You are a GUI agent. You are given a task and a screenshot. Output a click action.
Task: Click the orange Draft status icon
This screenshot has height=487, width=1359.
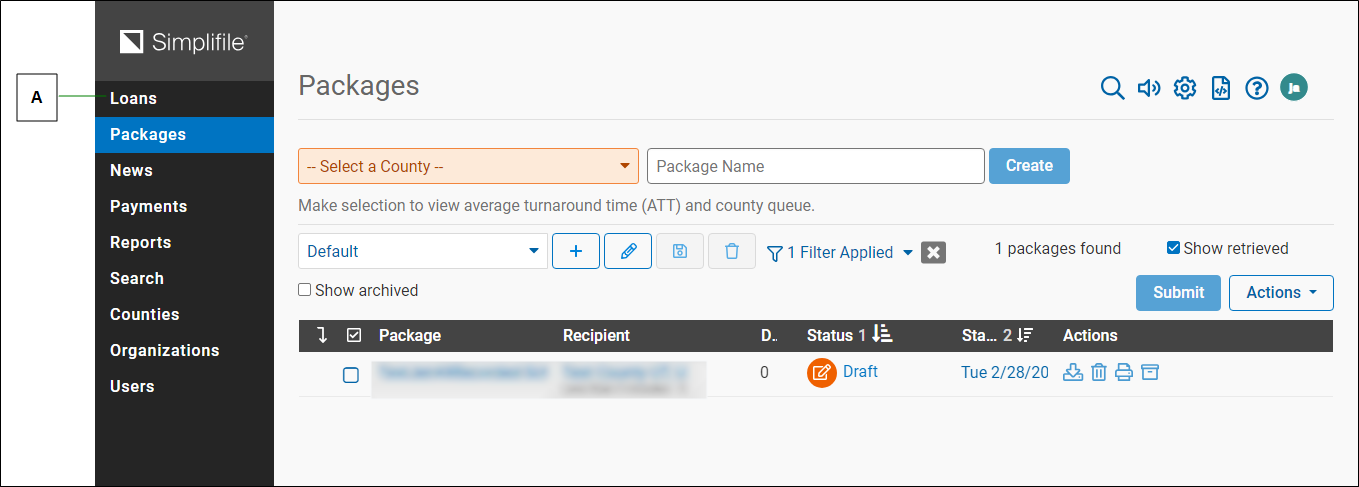[x=822, y=373]
